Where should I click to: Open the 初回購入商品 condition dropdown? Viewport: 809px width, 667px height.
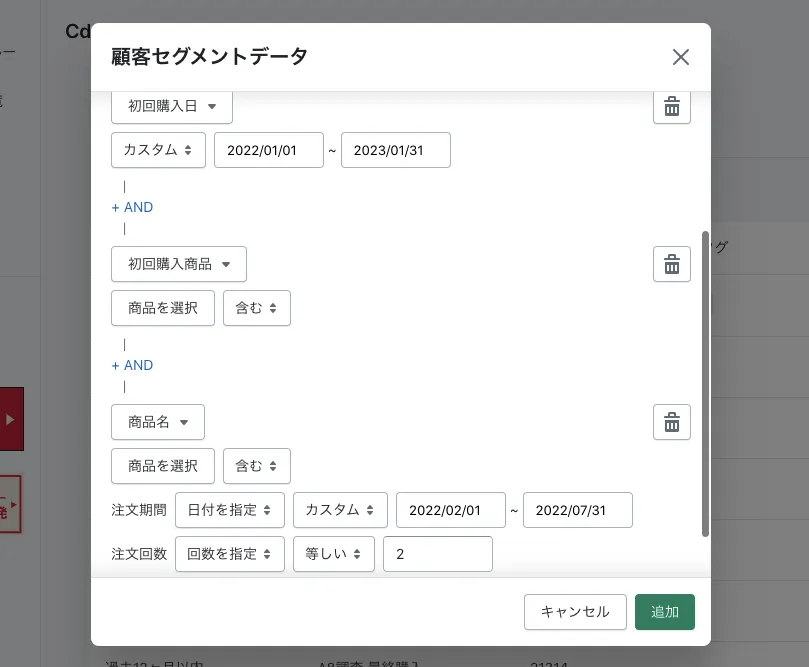pyautogui.click(x=179, y=264)
